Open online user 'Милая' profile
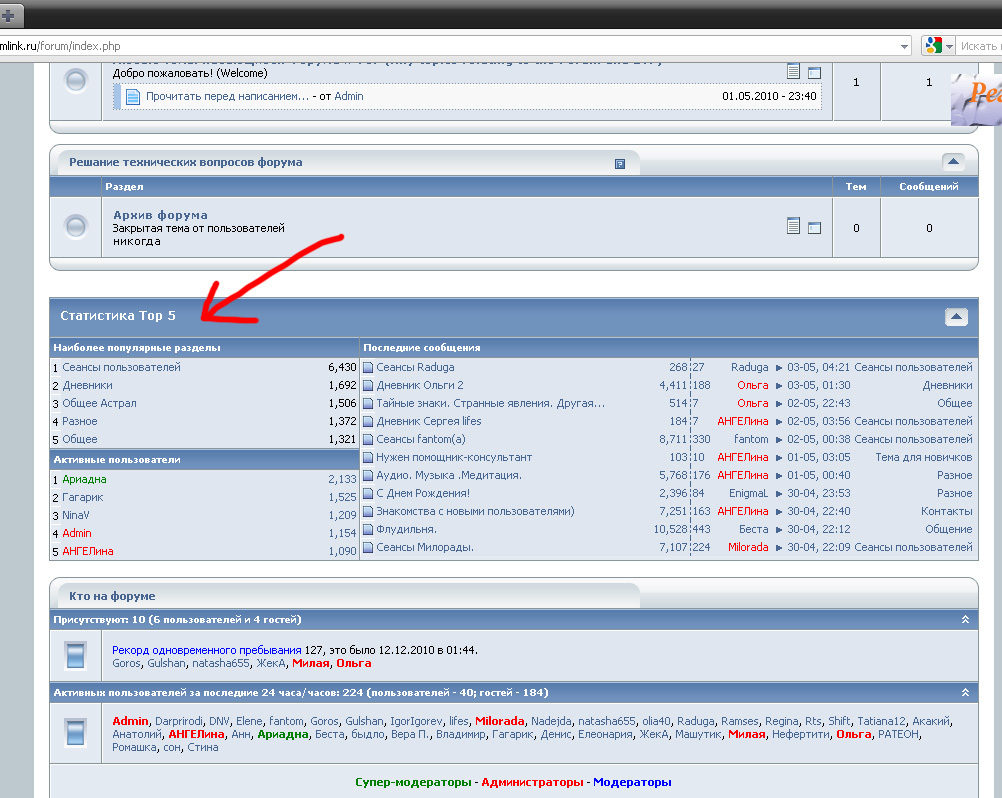 click(311, 663)
